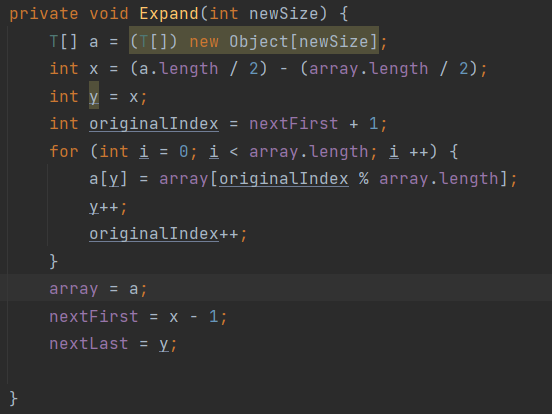Click the y++ statement
Viewport: 552px width, 414px height.
[x=108, y=207]
